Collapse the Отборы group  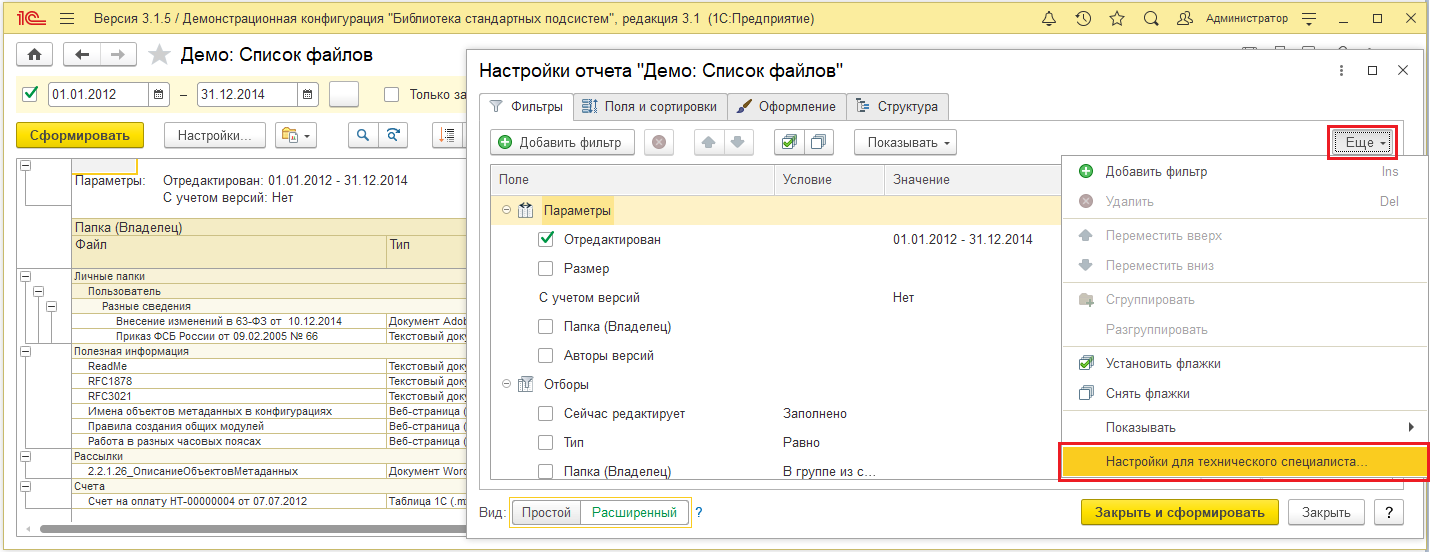(x=507, y=384)
